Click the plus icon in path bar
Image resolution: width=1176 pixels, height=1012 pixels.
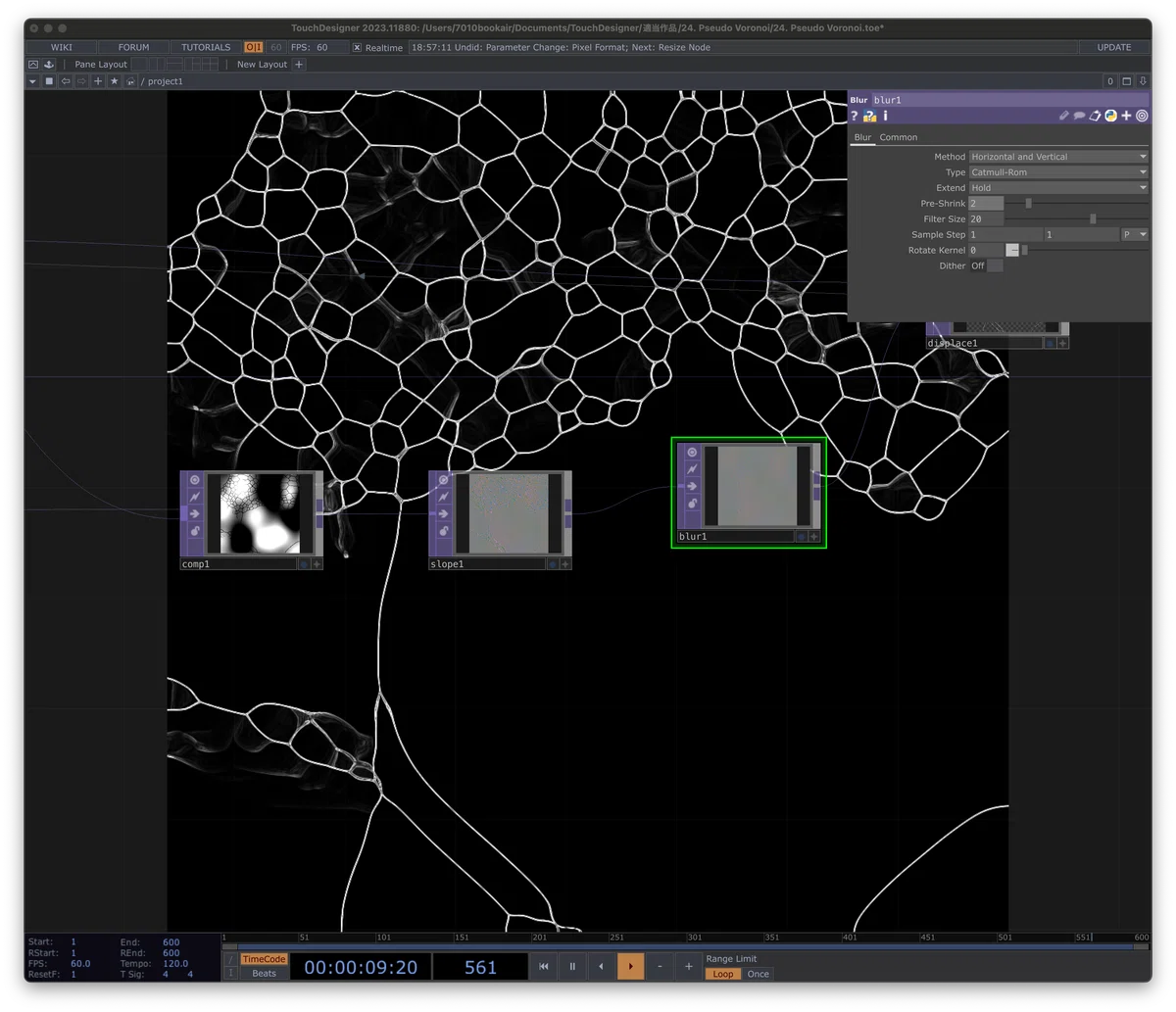click(x=98, y=81)
